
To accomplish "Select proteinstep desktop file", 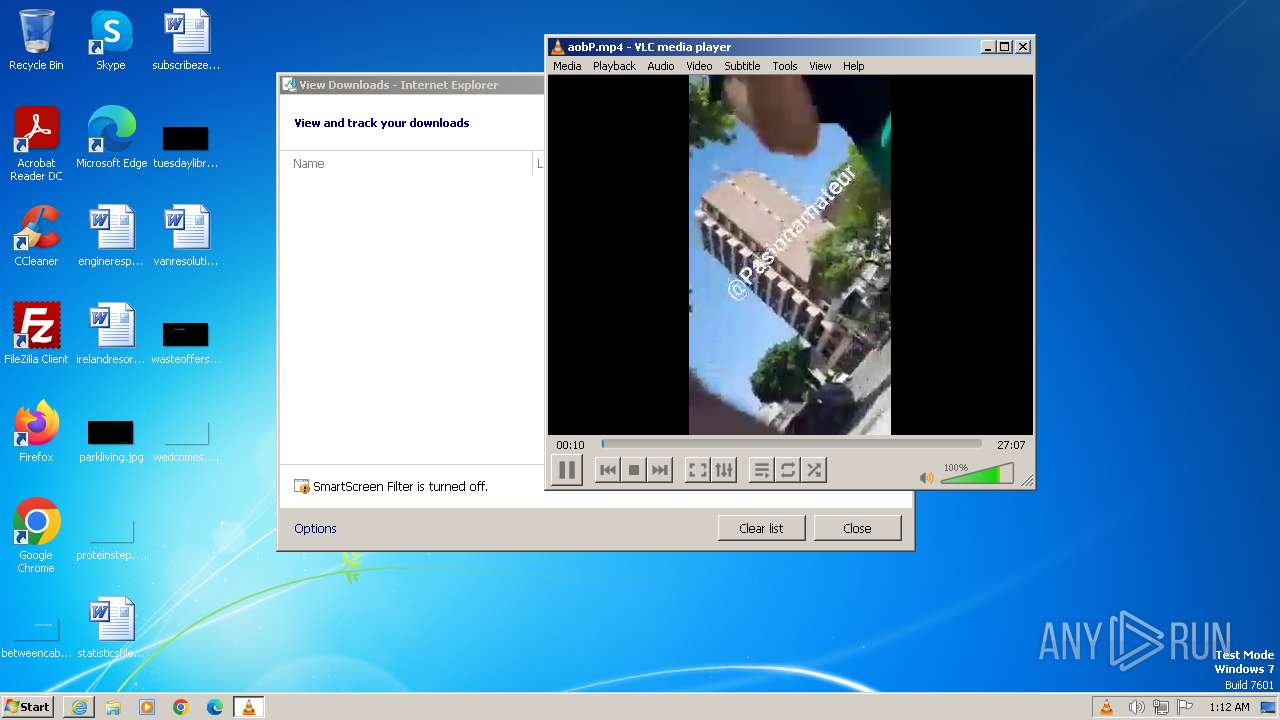I will coord(111,538).
